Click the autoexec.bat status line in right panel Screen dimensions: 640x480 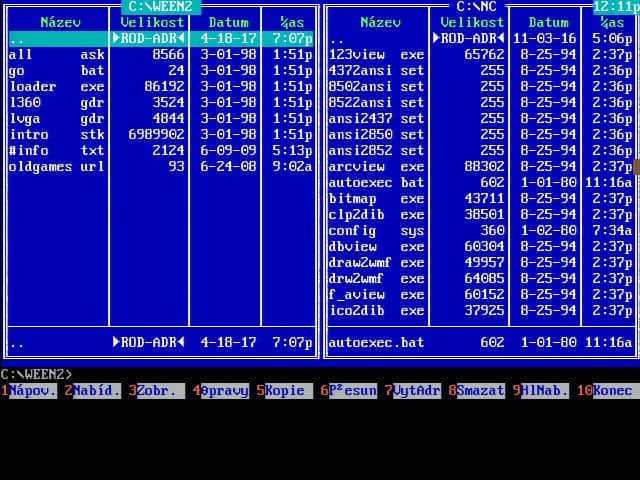pyautogui.click(x=480, y=342)
